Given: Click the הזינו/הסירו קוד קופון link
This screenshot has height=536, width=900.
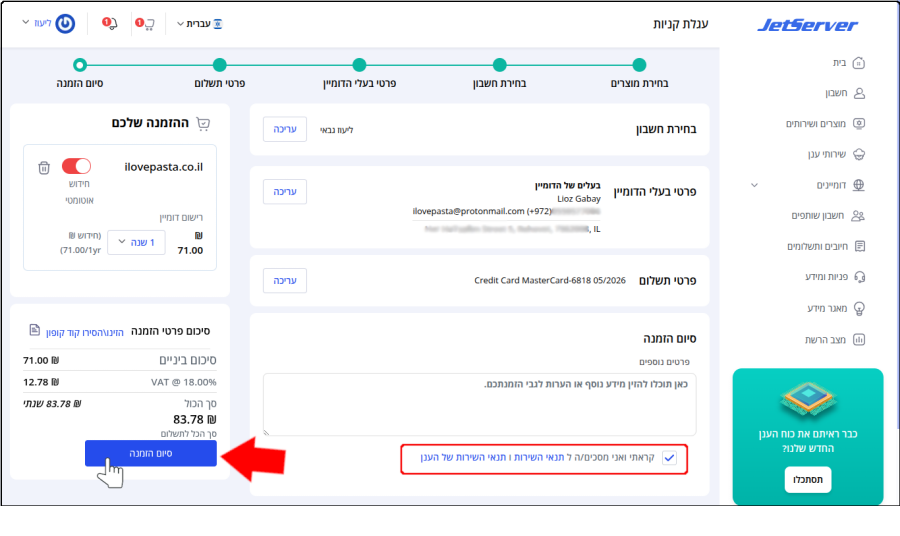Looking at the screenshot, I should (x=85, y=332).
